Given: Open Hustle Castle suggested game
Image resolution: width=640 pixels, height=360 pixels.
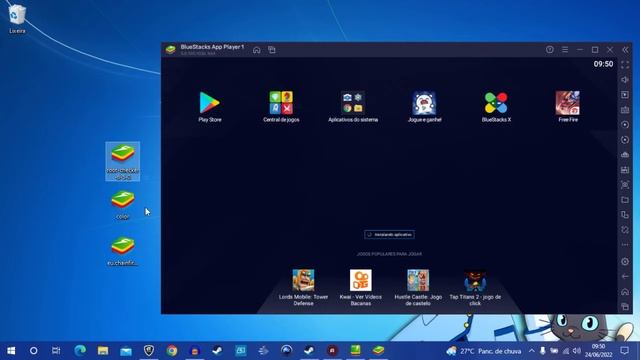Looking at the screenshot, I should click(x=418, y=287).
